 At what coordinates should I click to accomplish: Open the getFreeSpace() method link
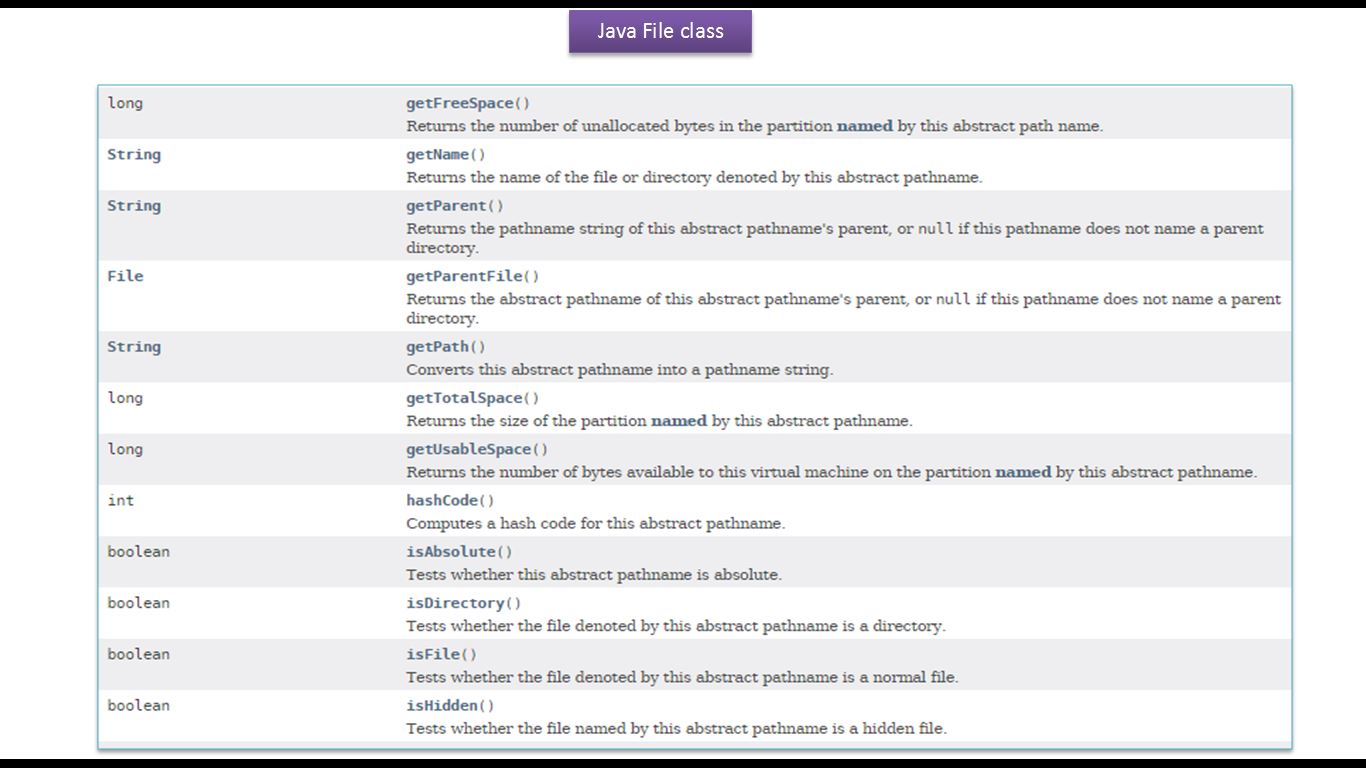tap(462, 103)
